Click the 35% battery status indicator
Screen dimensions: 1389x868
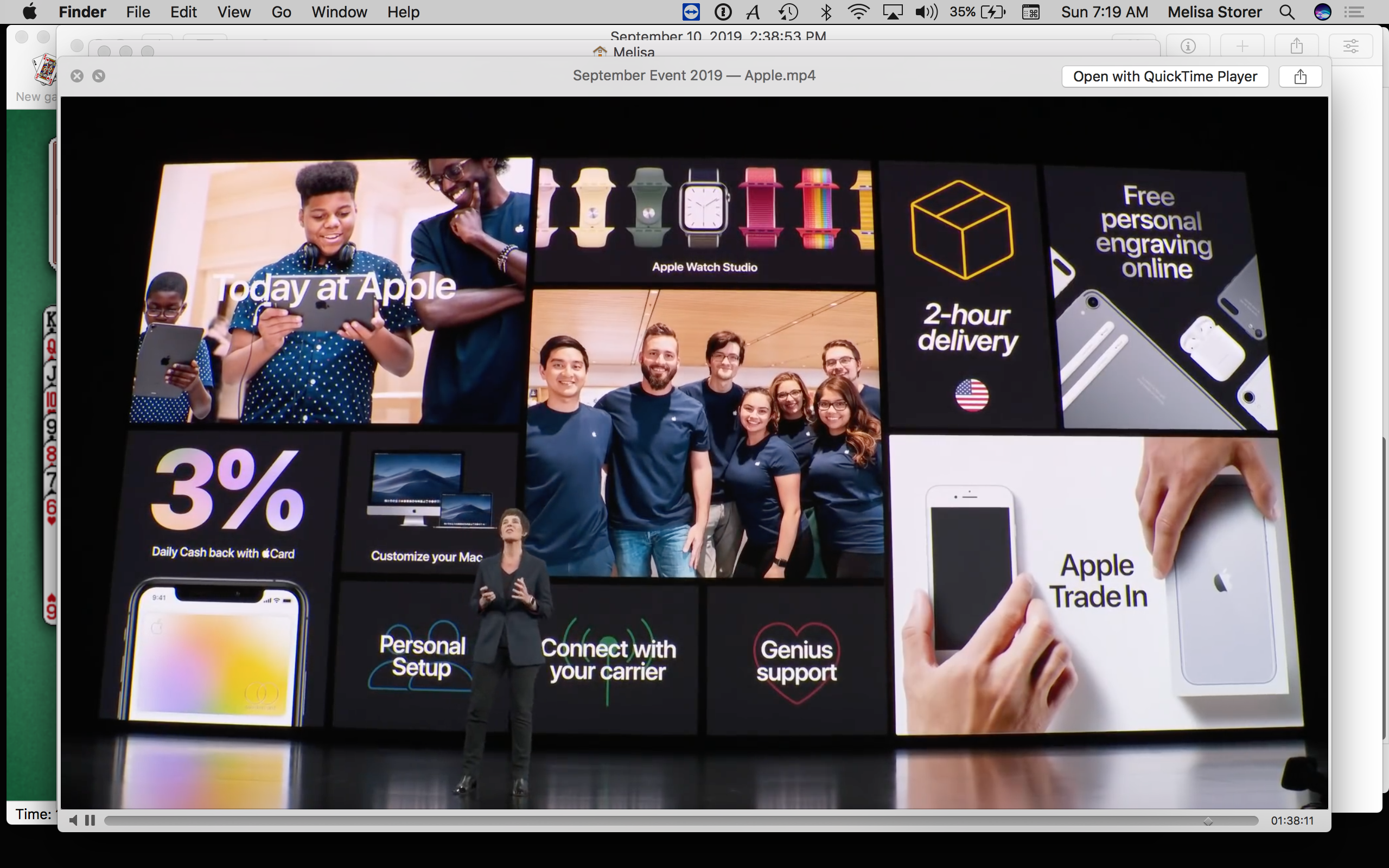[978, 12]
